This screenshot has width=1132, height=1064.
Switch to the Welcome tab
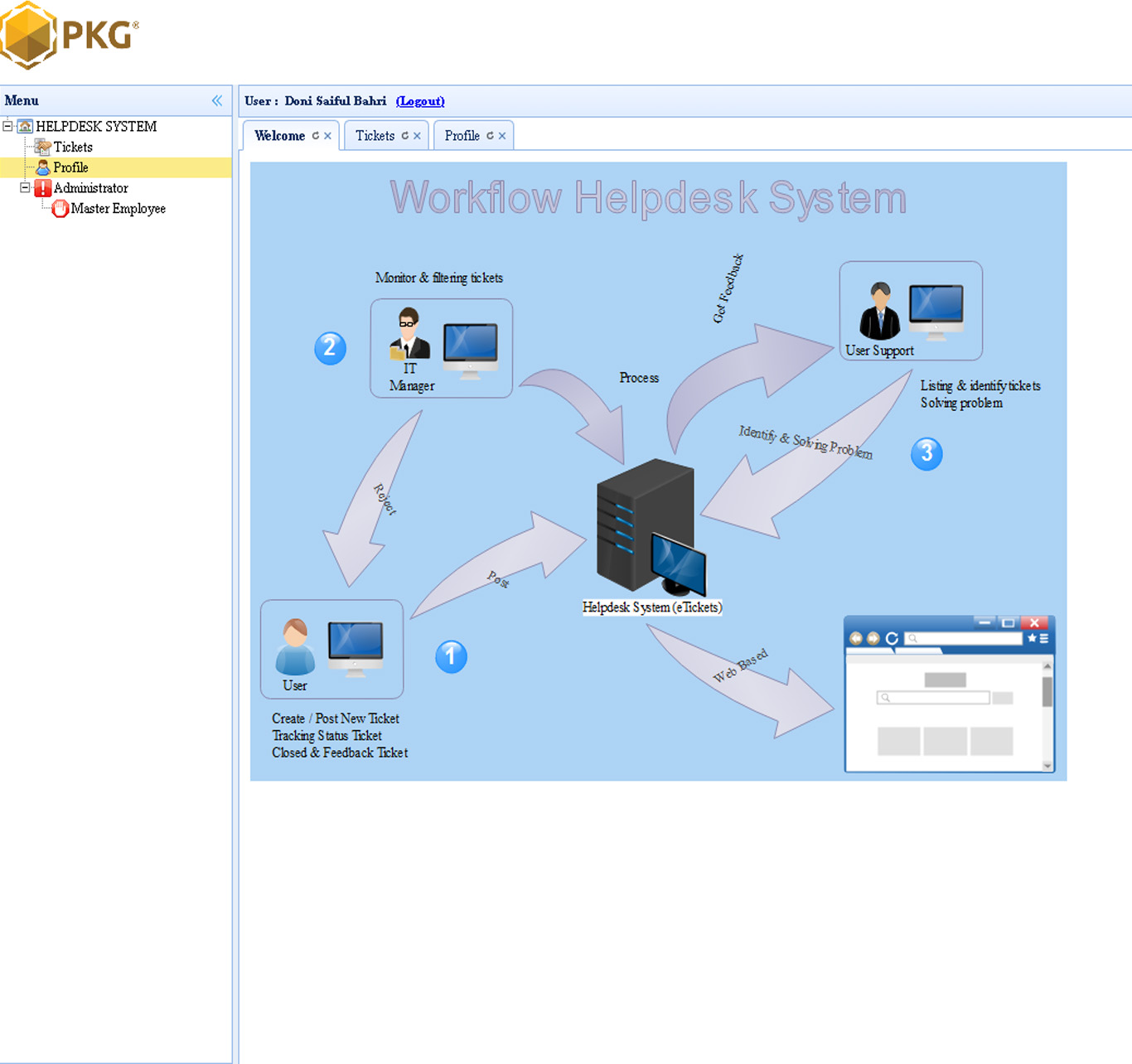(x=279, y=136)
